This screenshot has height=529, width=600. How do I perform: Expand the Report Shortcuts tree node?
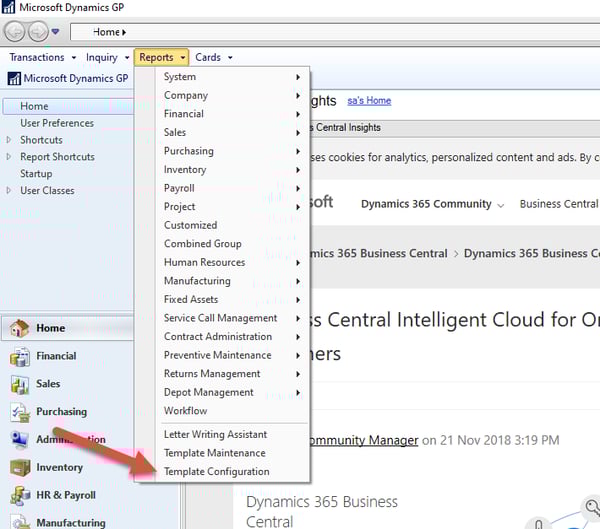tap(8, 157)
